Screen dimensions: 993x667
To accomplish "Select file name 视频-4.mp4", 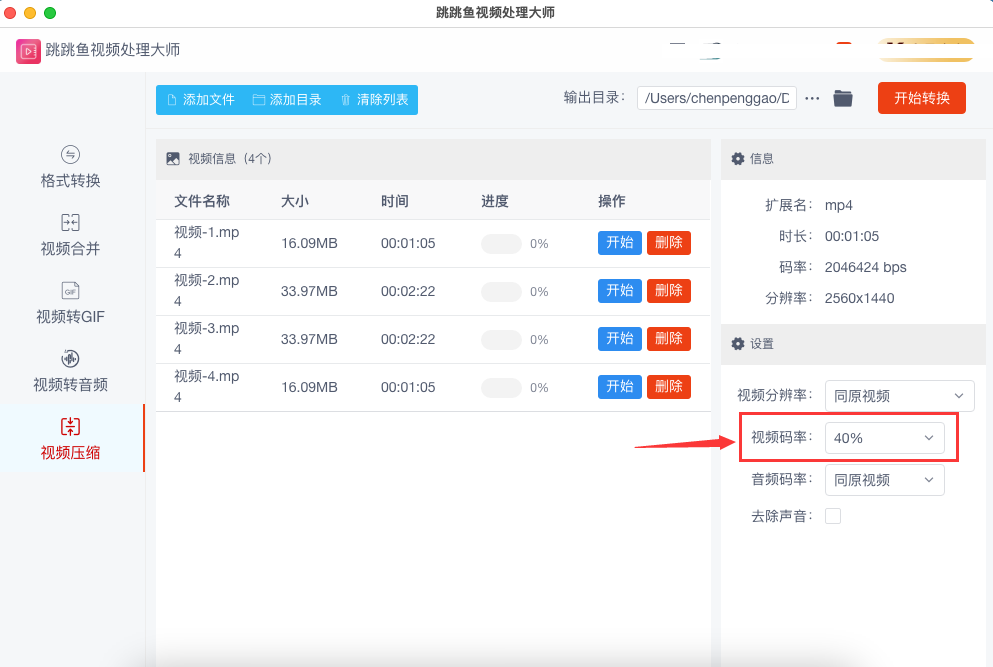I will (x=206, y=387).
